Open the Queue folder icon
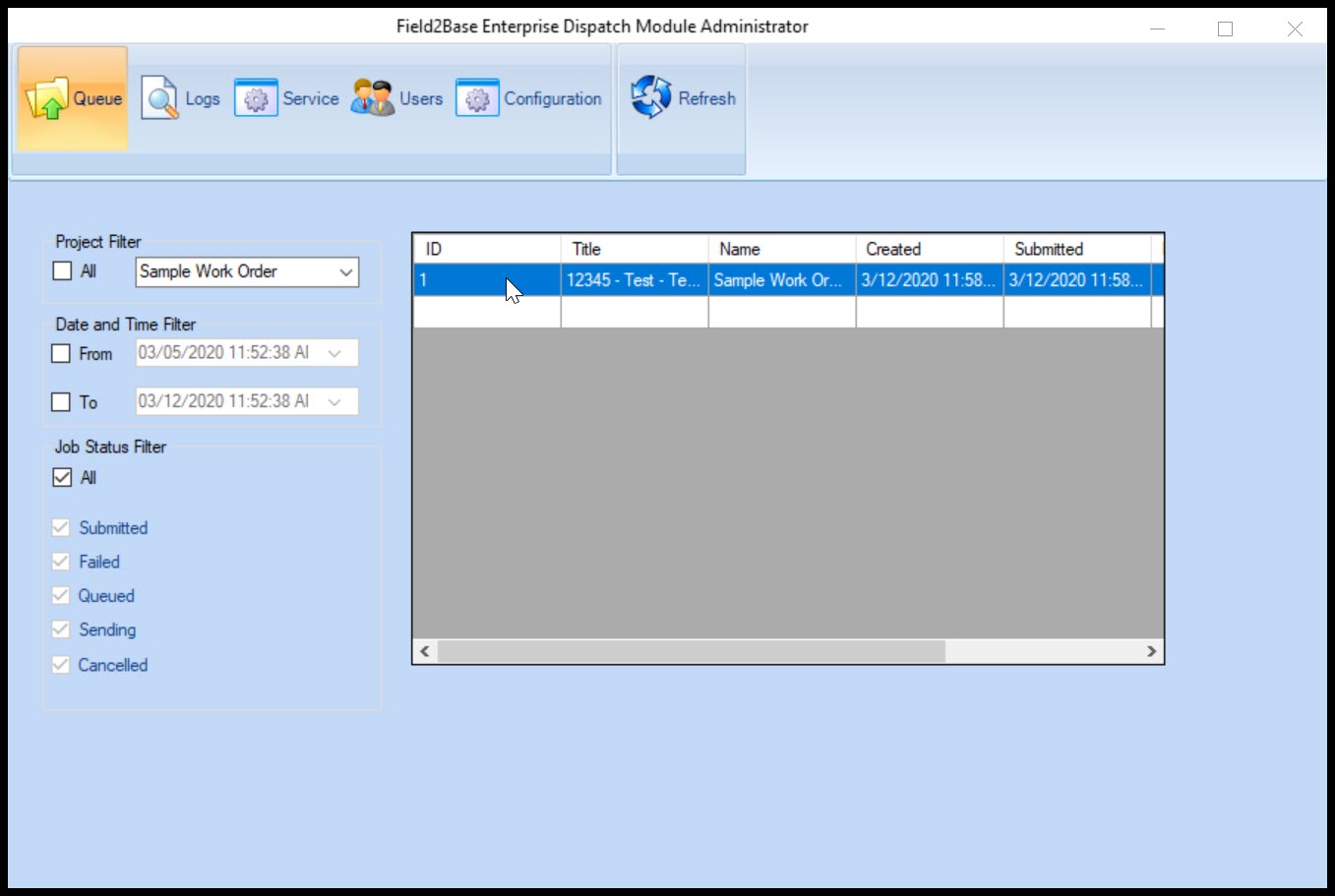 click(x=46, y=98)
